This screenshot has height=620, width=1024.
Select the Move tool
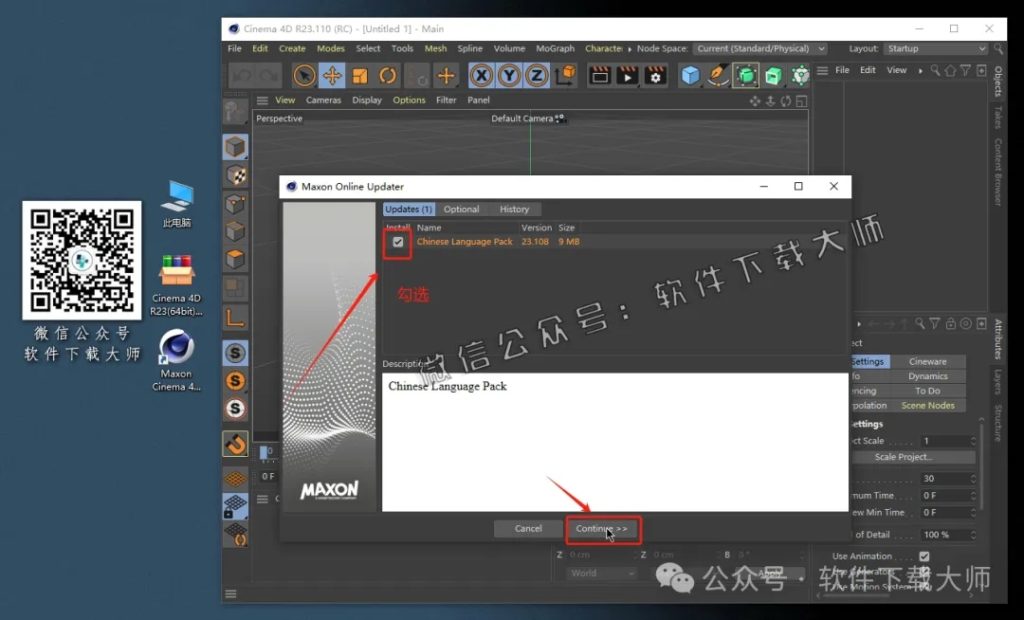point(332,75)
